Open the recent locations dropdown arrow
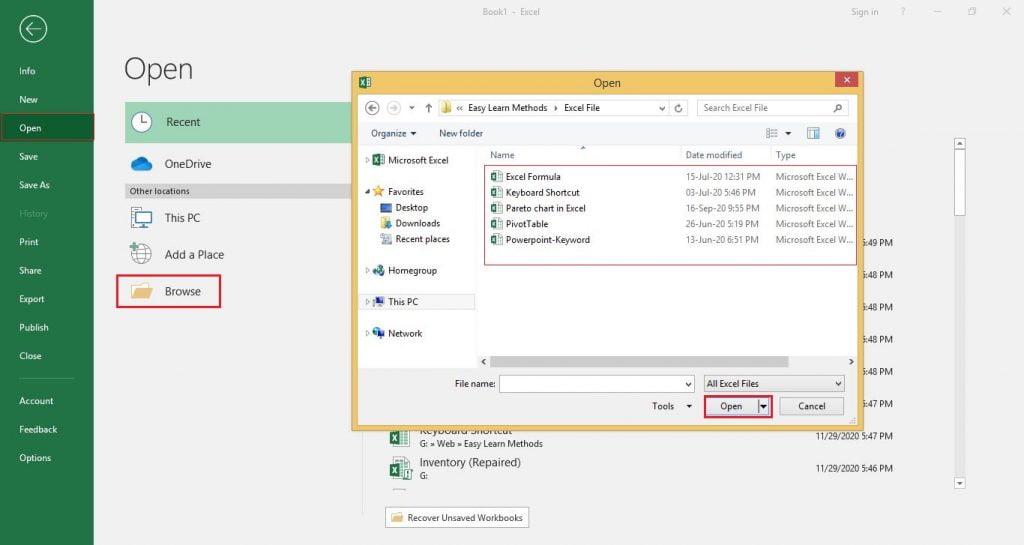Viewport: 1024px width, 545px height. [411, 108]
